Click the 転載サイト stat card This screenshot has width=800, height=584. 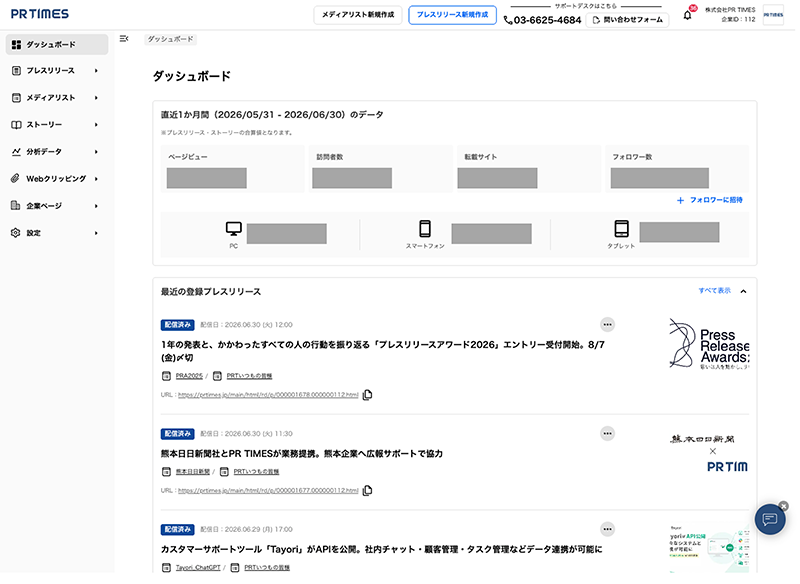(x=529, y=169)
